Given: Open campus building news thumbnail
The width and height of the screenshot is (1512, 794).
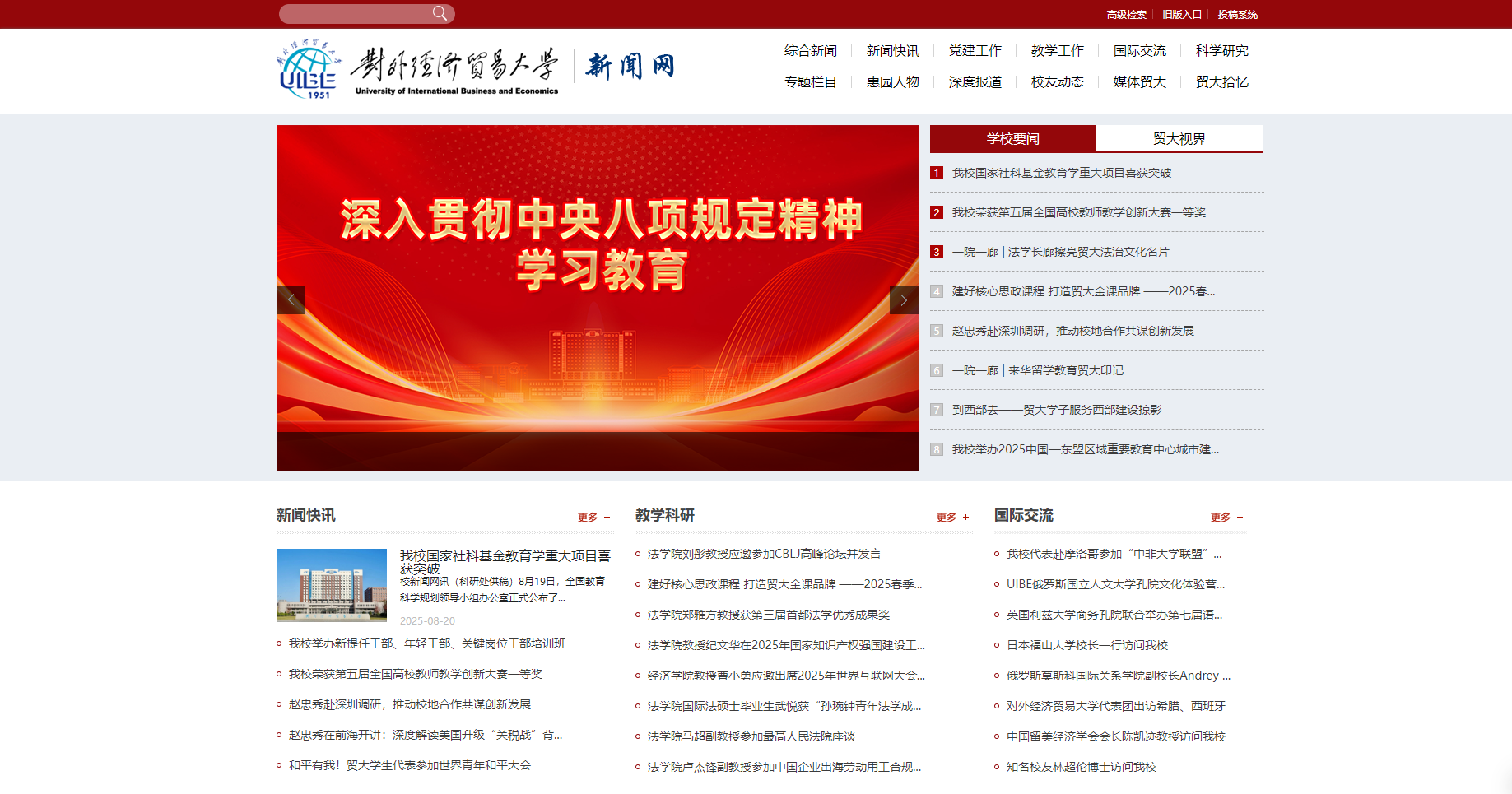Looking at the screenshot, I should pos(332,585).
